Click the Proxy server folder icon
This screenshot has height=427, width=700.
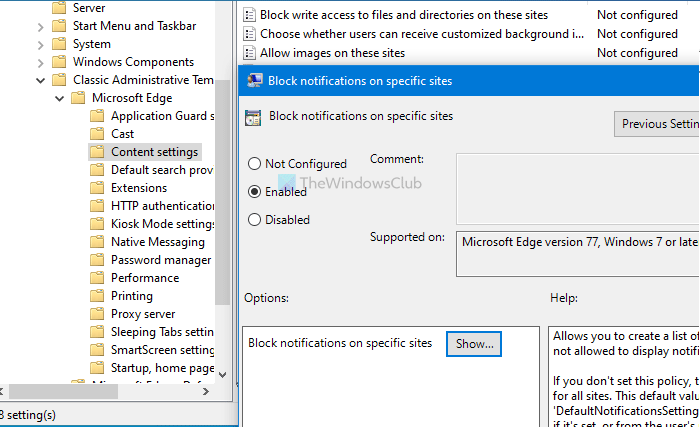pyautogui.click(x=97, y=314)
